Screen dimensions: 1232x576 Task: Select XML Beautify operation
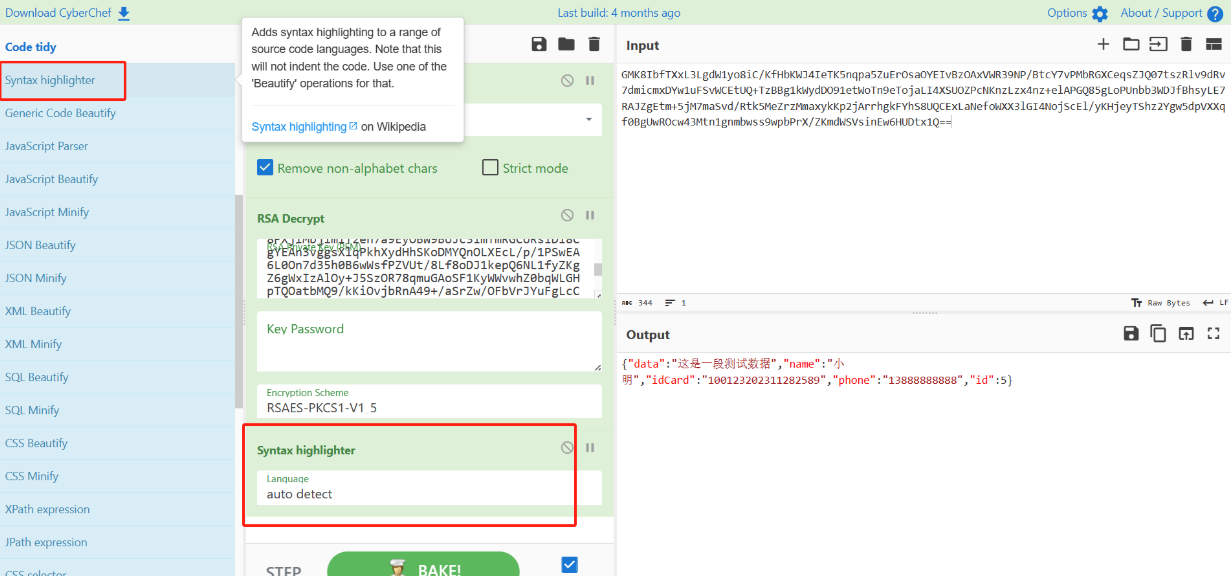click(x=117, y=311)
